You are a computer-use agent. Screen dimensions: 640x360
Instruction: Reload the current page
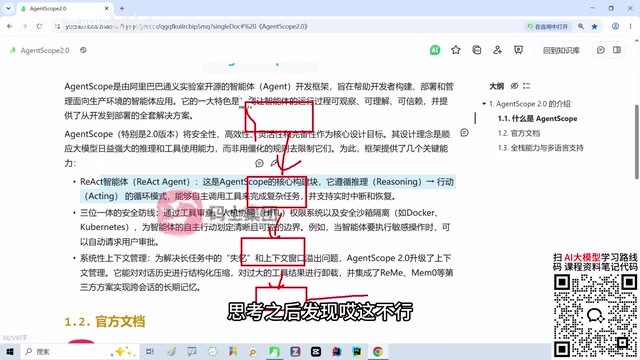click(39, 27)
